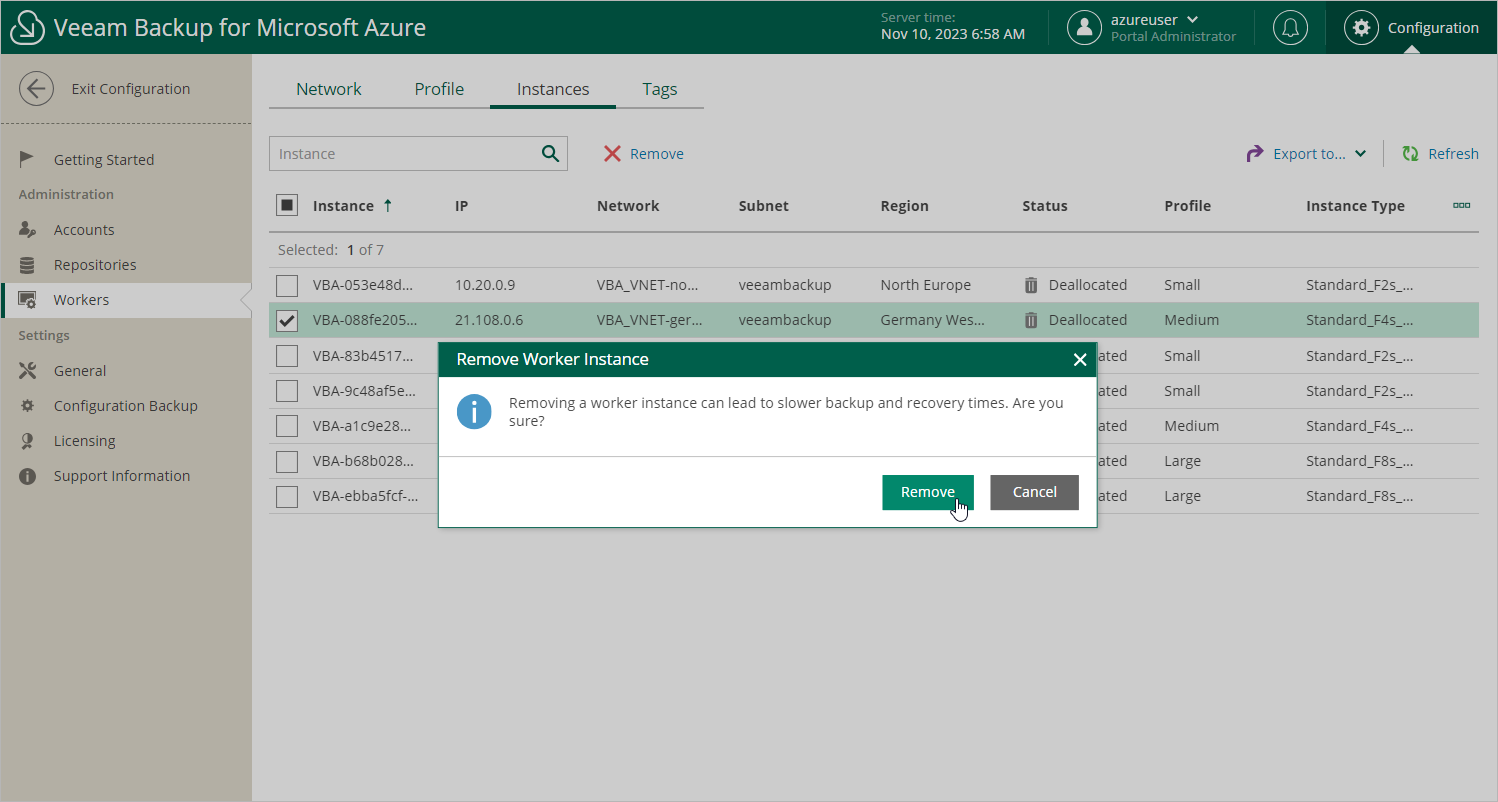Click the red X Remove icon in the toolbar
This screenshot has height=802, width=1498.
612,153
